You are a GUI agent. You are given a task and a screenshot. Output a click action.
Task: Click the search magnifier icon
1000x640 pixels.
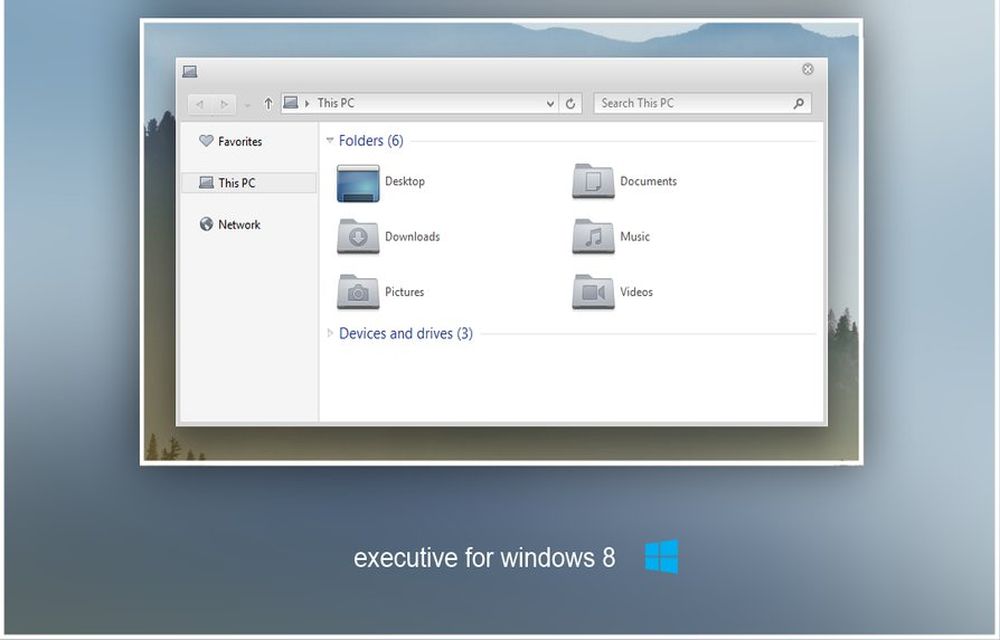[798, 103]
